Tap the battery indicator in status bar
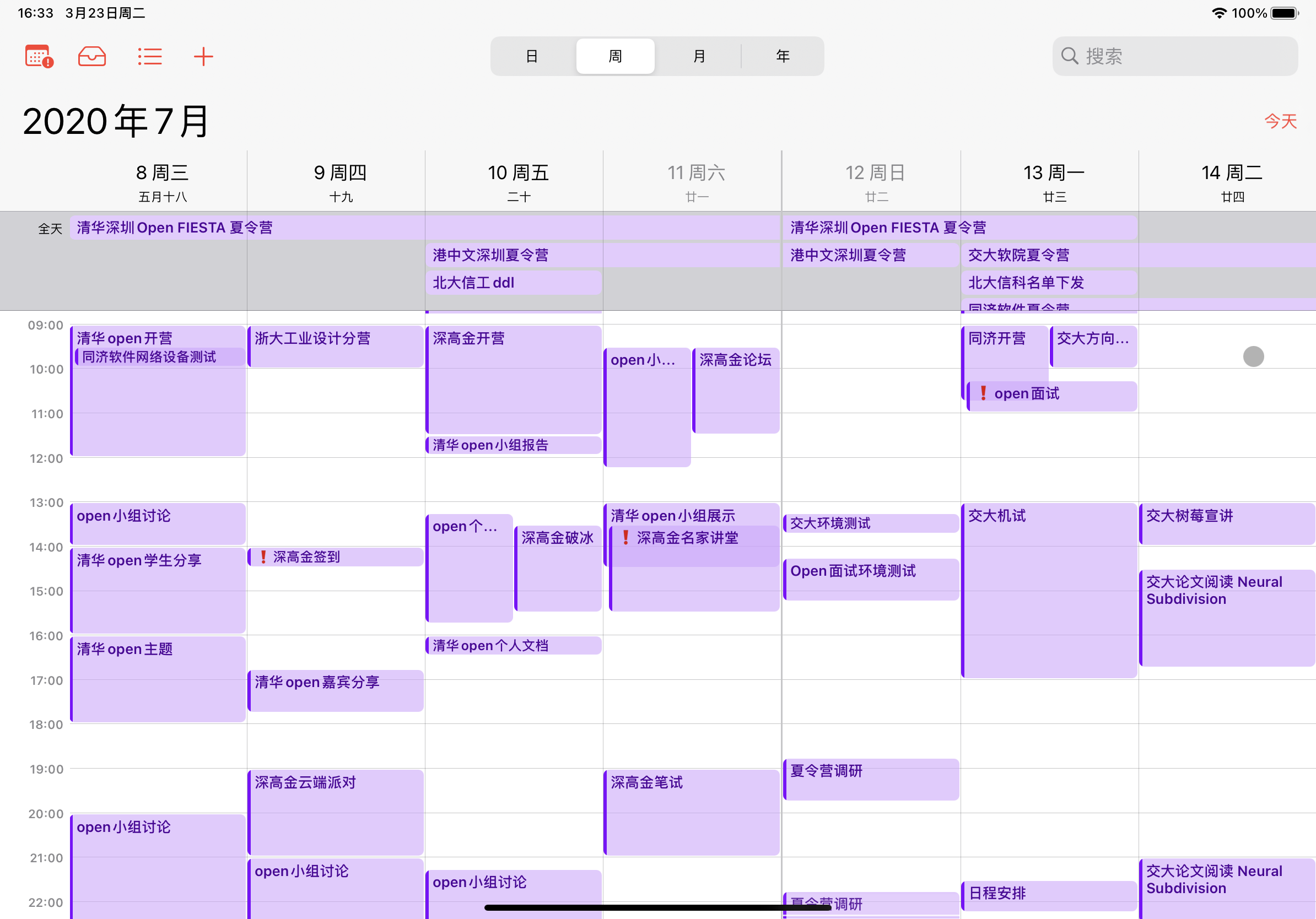Screen dimensions: 1316x919 coord(1285,13)
